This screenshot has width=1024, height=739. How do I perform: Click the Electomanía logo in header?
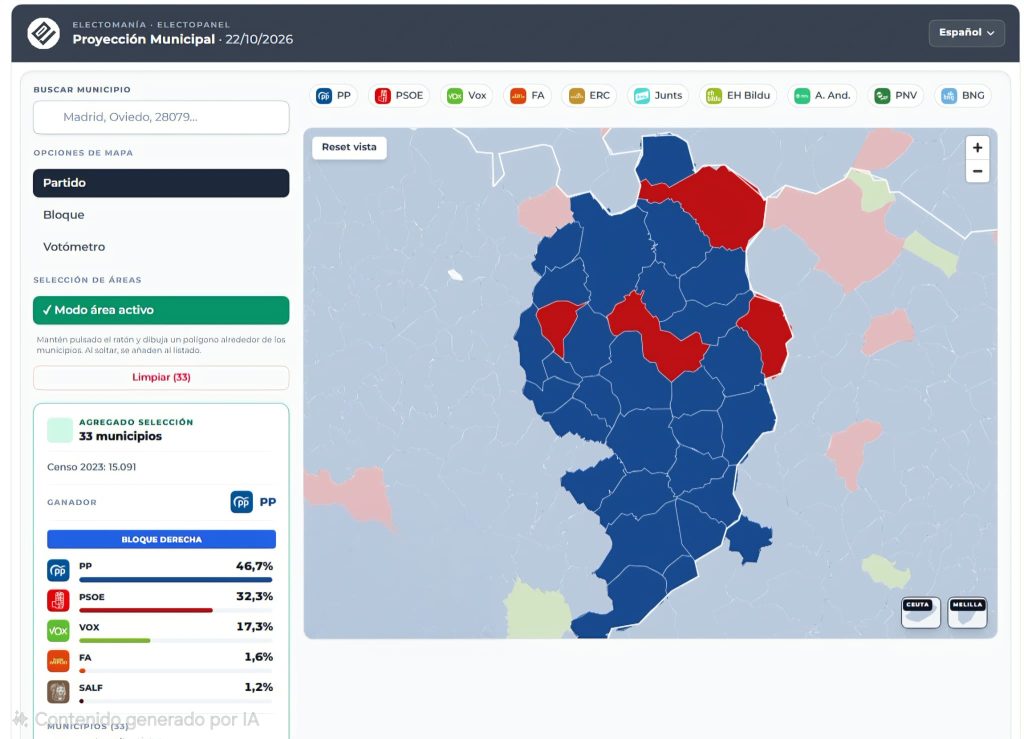(x=44, y=33)
